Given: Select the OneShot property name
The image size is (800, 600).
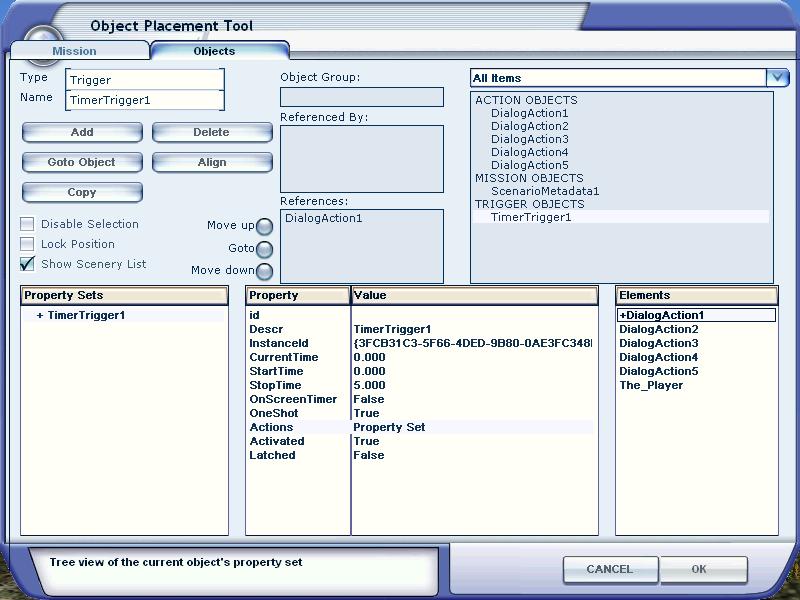Looking at the screenshot, I should (x=274, y=413).
